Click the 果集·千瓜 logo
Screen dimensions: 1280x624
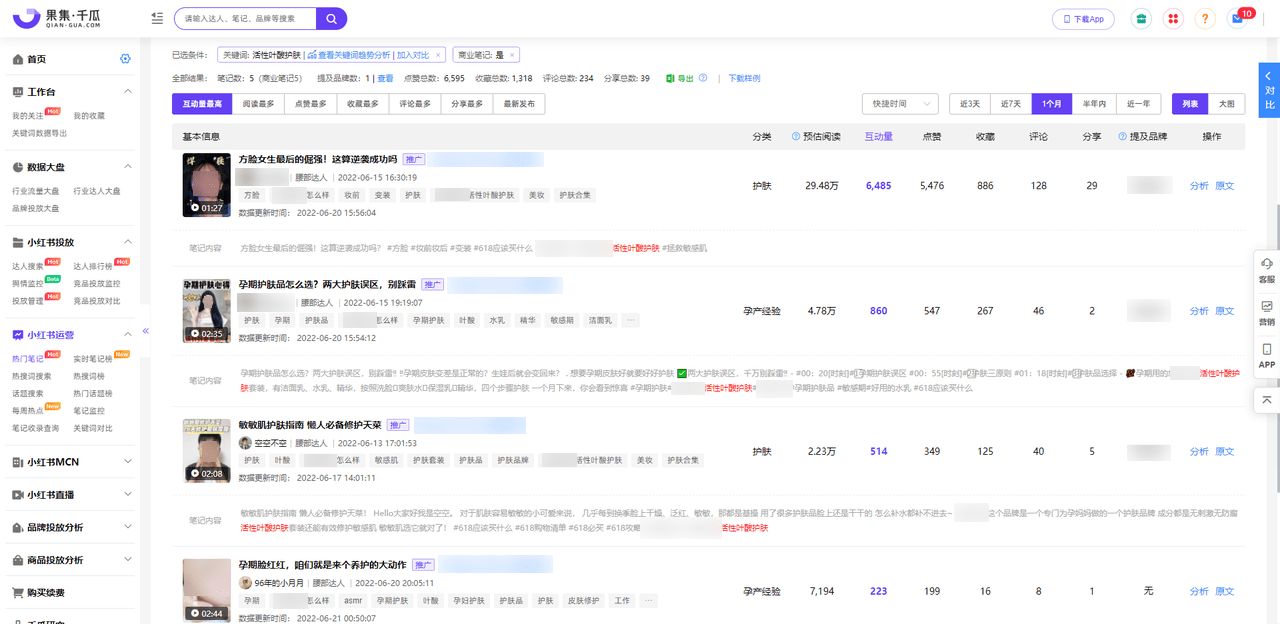click(56, 18)
